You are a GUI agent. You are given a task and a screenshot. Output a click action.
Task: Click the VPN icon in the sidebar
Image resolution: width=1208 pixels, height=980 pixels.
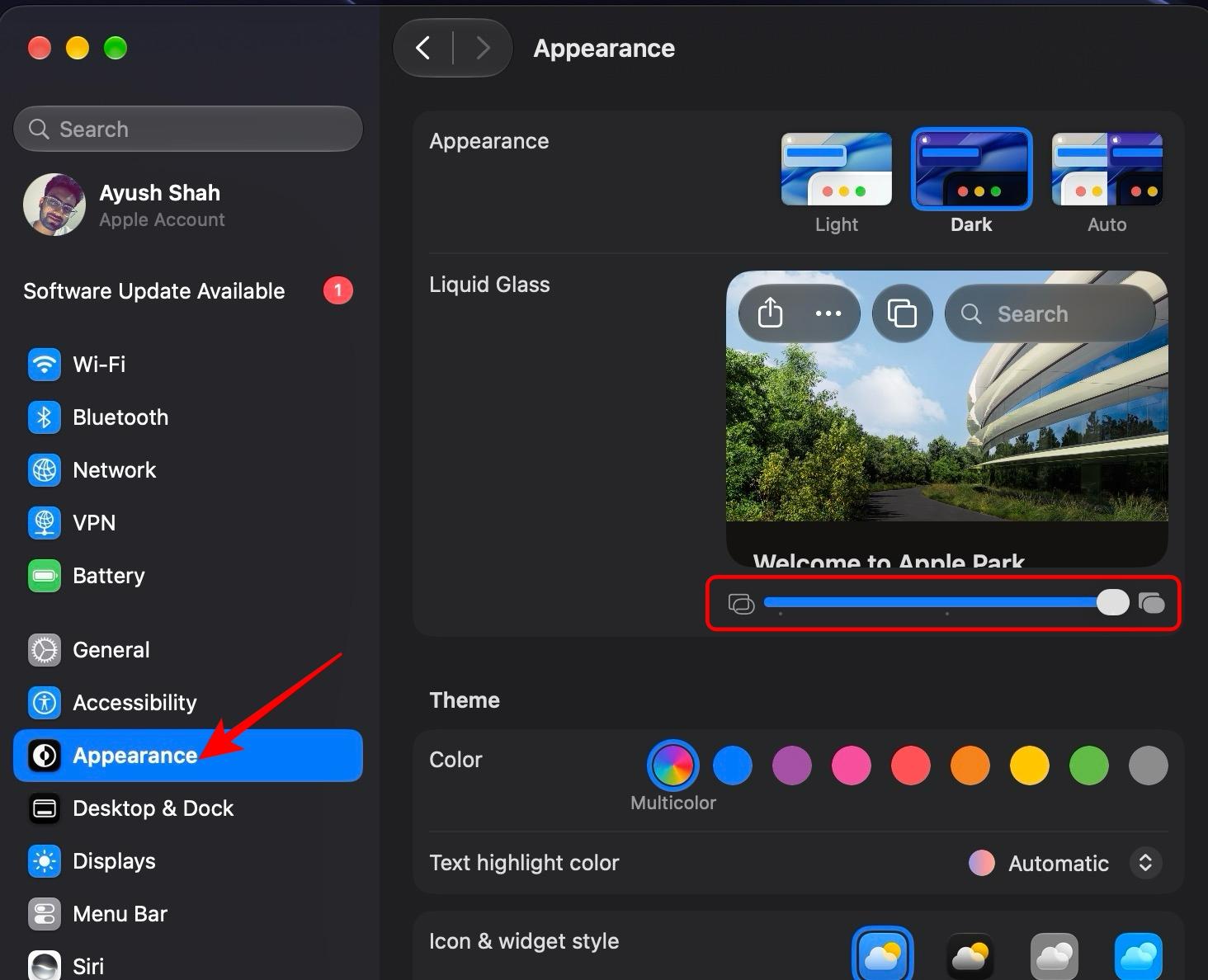pos(45,522)
